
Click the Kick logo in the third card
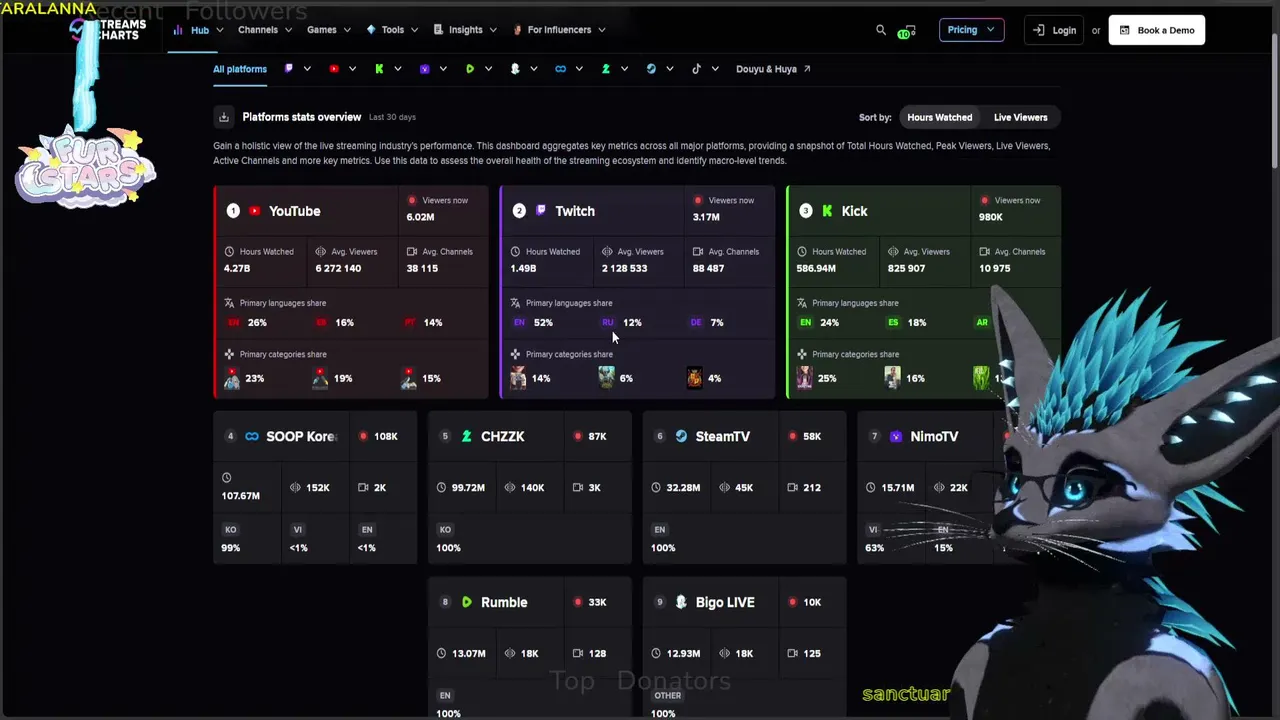[x=827, y=211]
